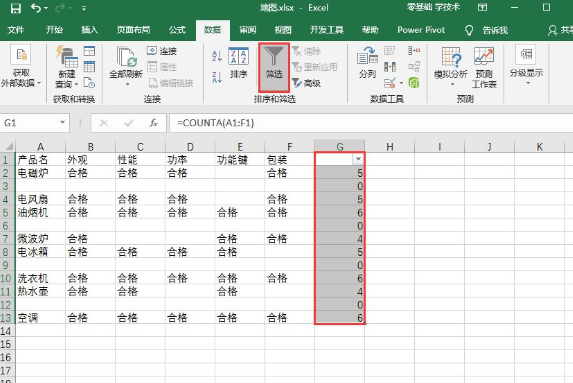This screenshot has width=573, height=383.
Task: Open the filter dropdown in cell G1
Action: (358, 159)
